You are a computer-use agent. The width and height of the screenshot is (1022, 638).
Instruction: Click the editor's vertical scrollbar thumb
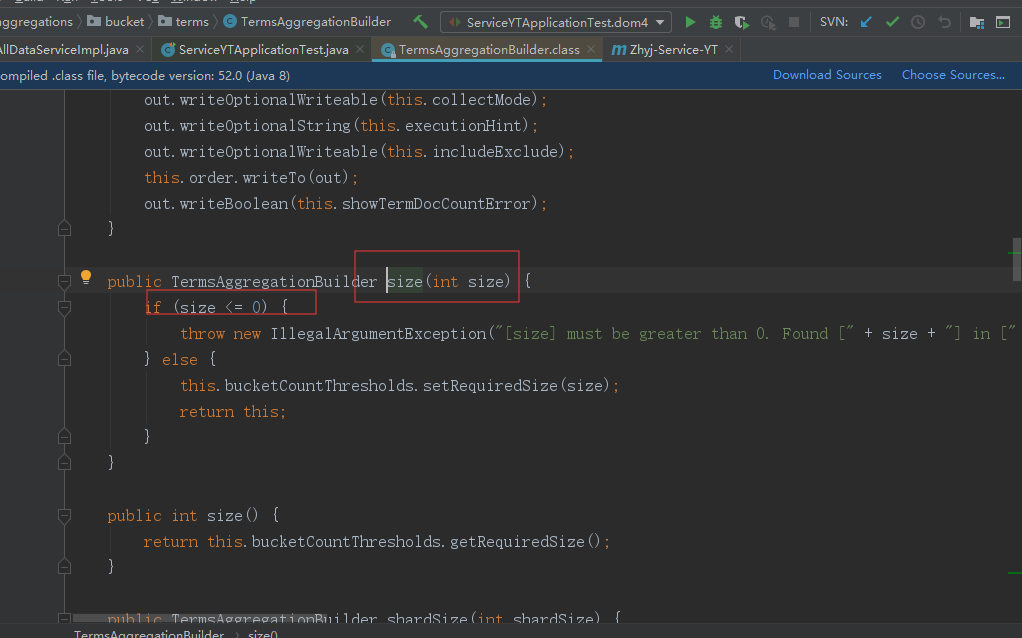click(1017, 260)
